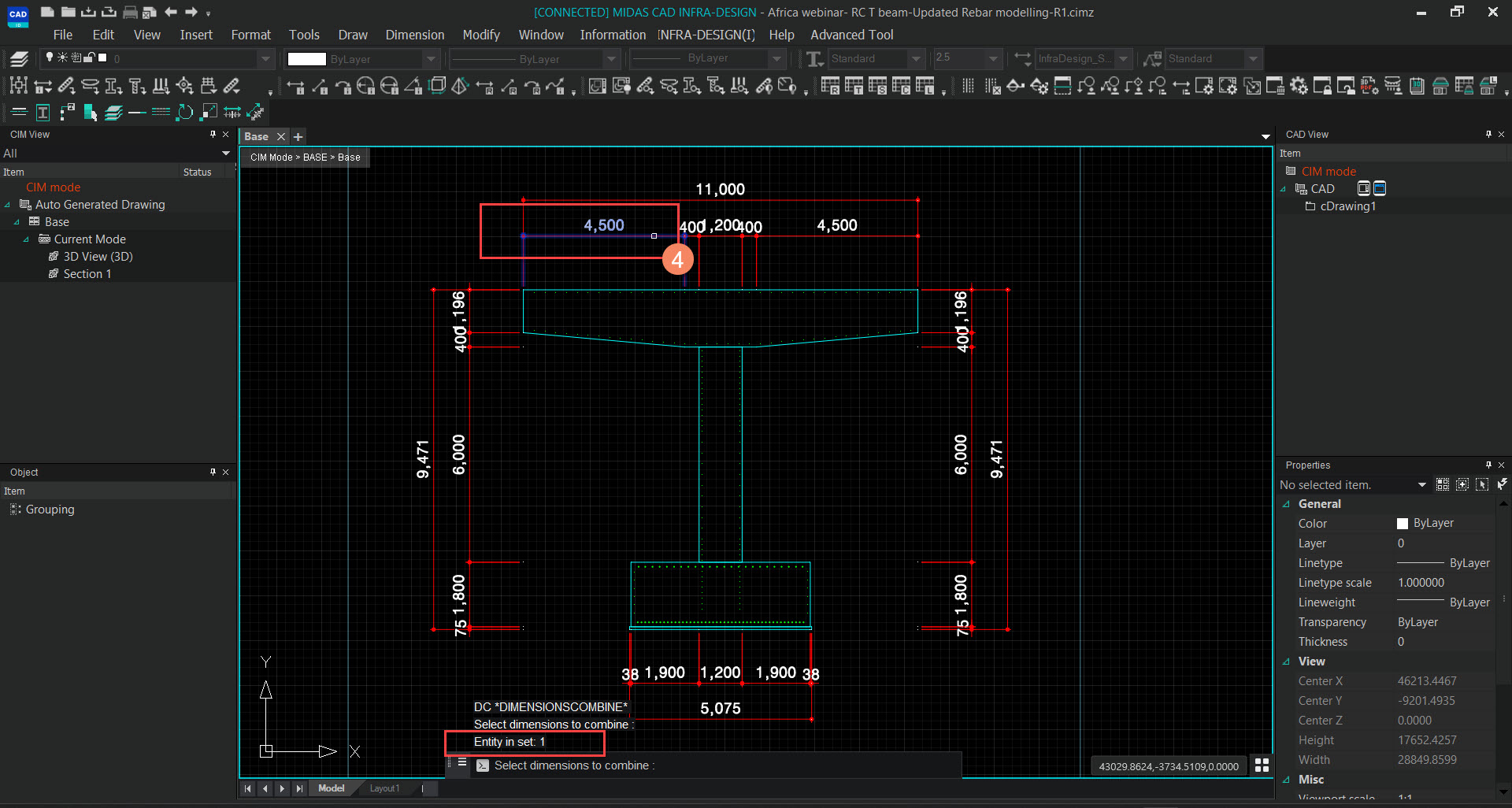Open the Modify menu
The image size is (1512, 808).
[481, 35]
